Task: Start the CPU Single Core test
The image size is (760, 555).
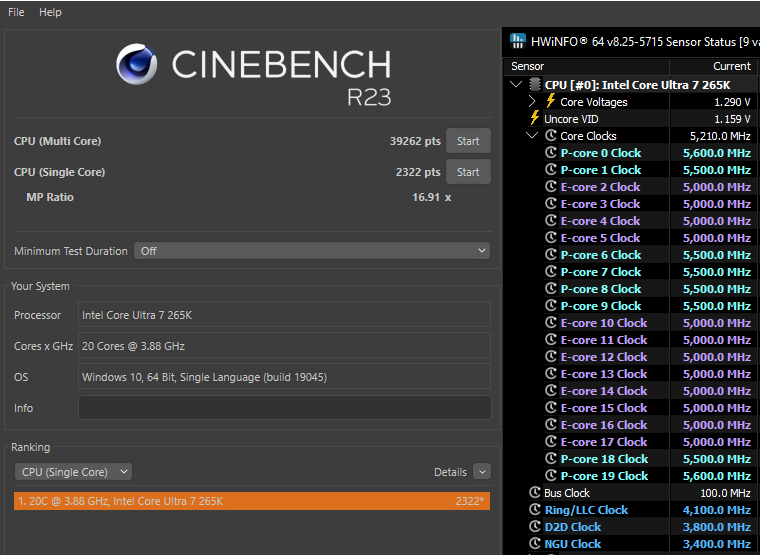Action: 468,172
